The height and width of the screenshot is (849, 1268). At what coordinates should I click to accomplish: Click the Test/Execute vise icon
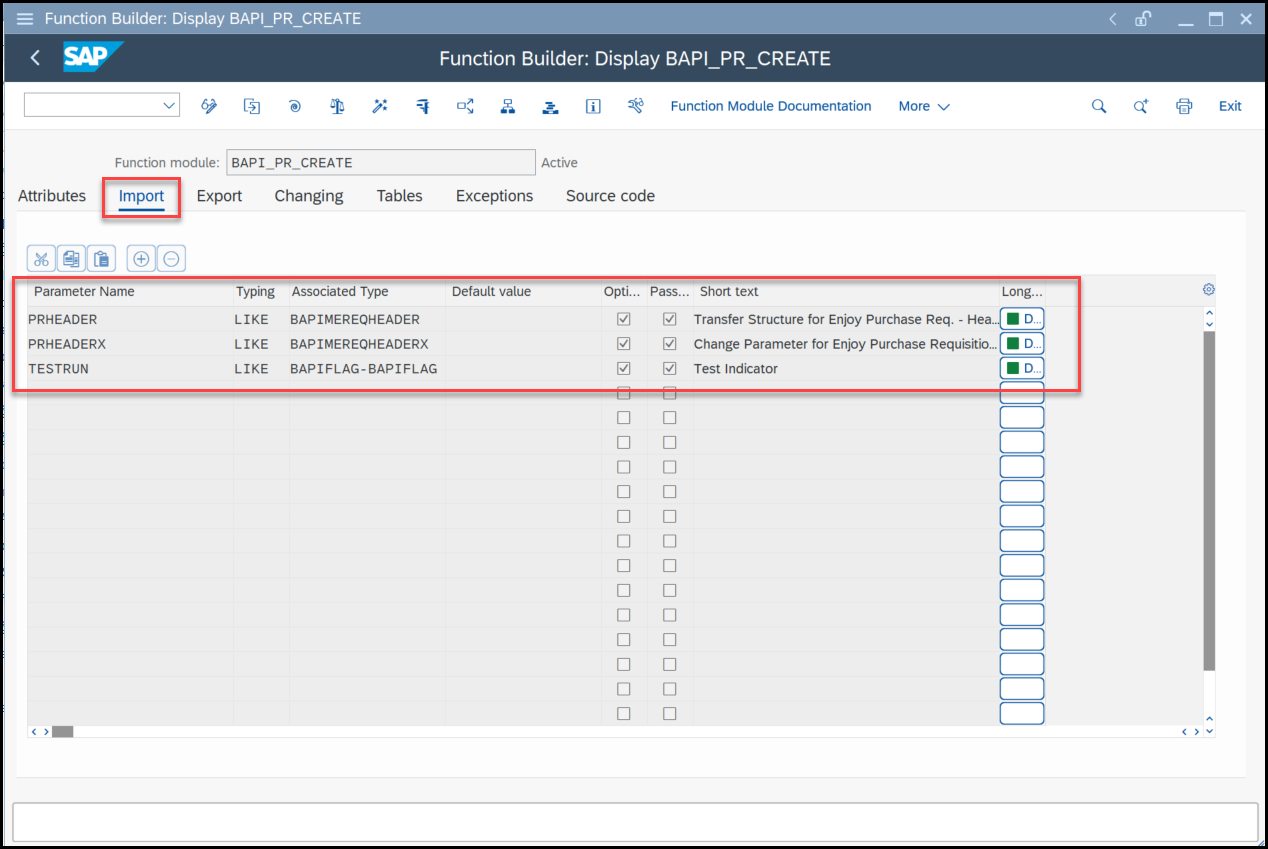coord(422,106)
